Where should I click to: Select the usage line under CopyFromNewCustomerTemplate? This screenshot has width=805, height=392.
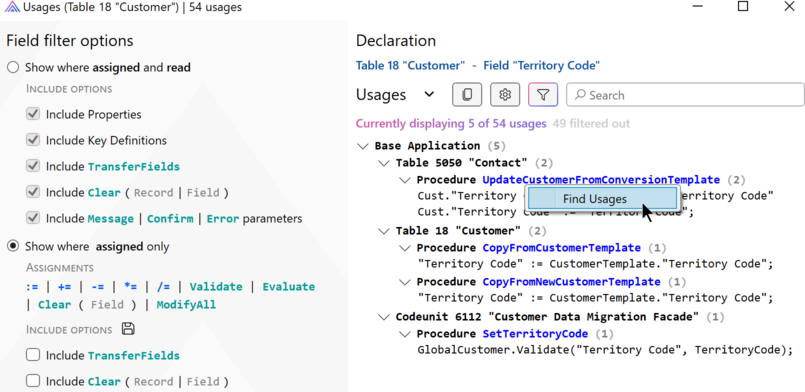point(595,298)
